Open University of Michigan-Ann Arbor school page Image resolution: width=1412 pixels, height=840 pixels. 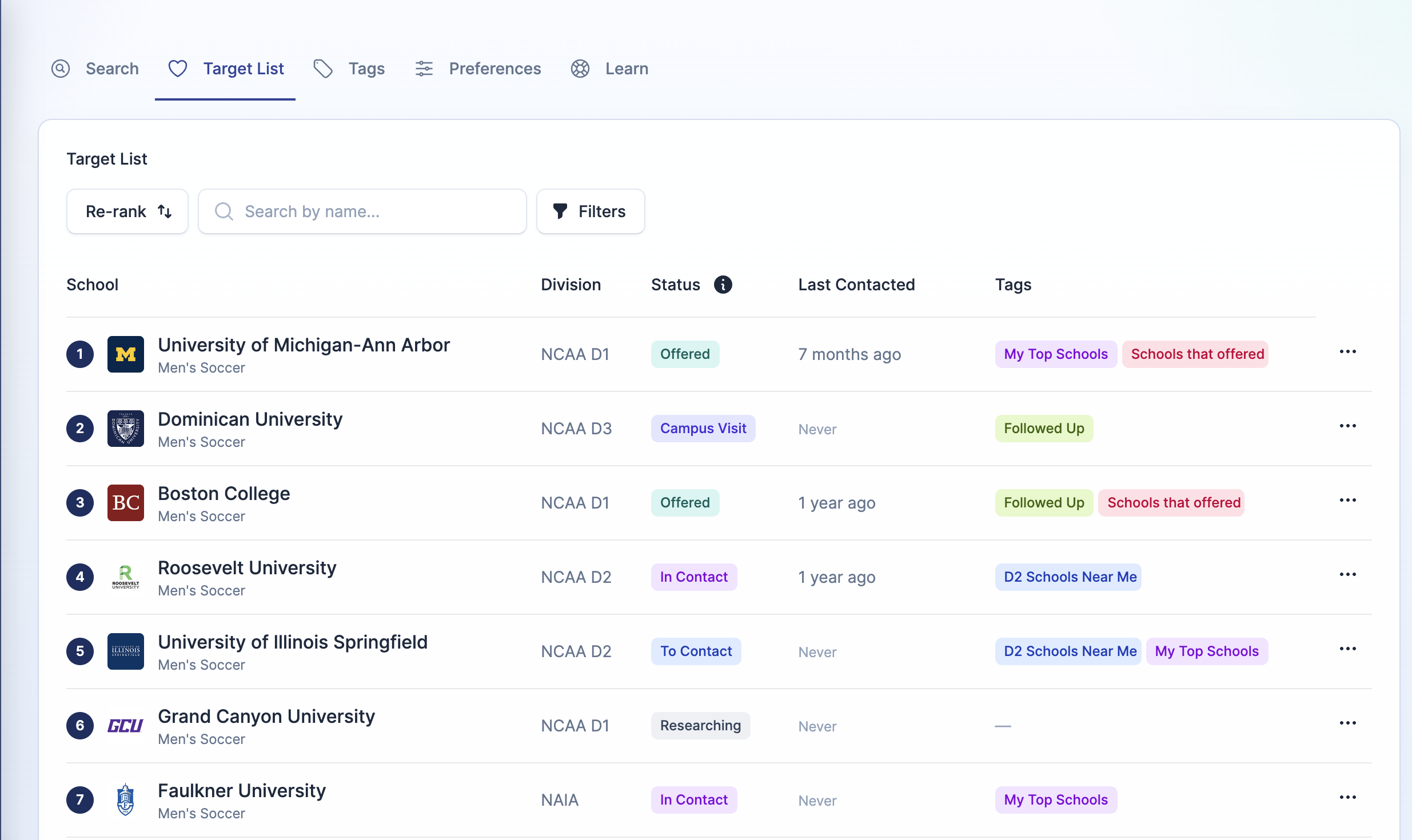click(304, 345)
